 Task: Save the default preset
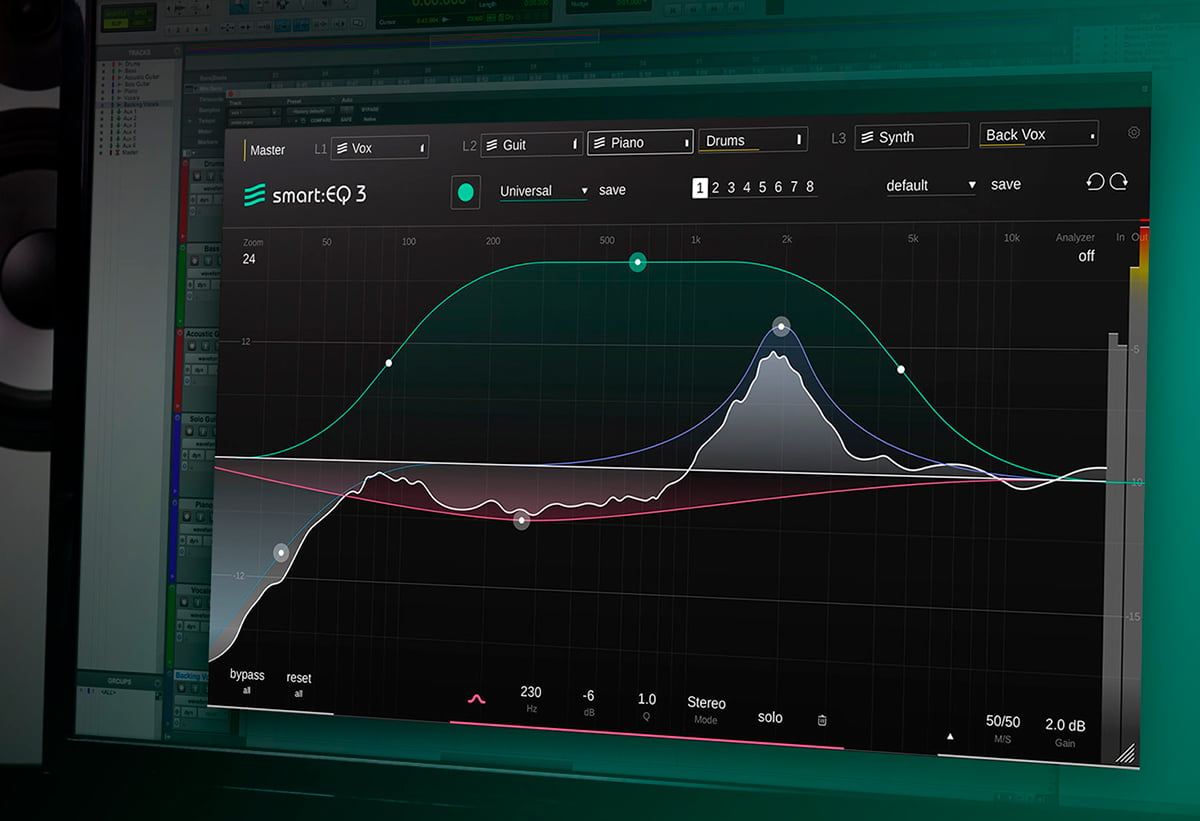(1006, 185)
